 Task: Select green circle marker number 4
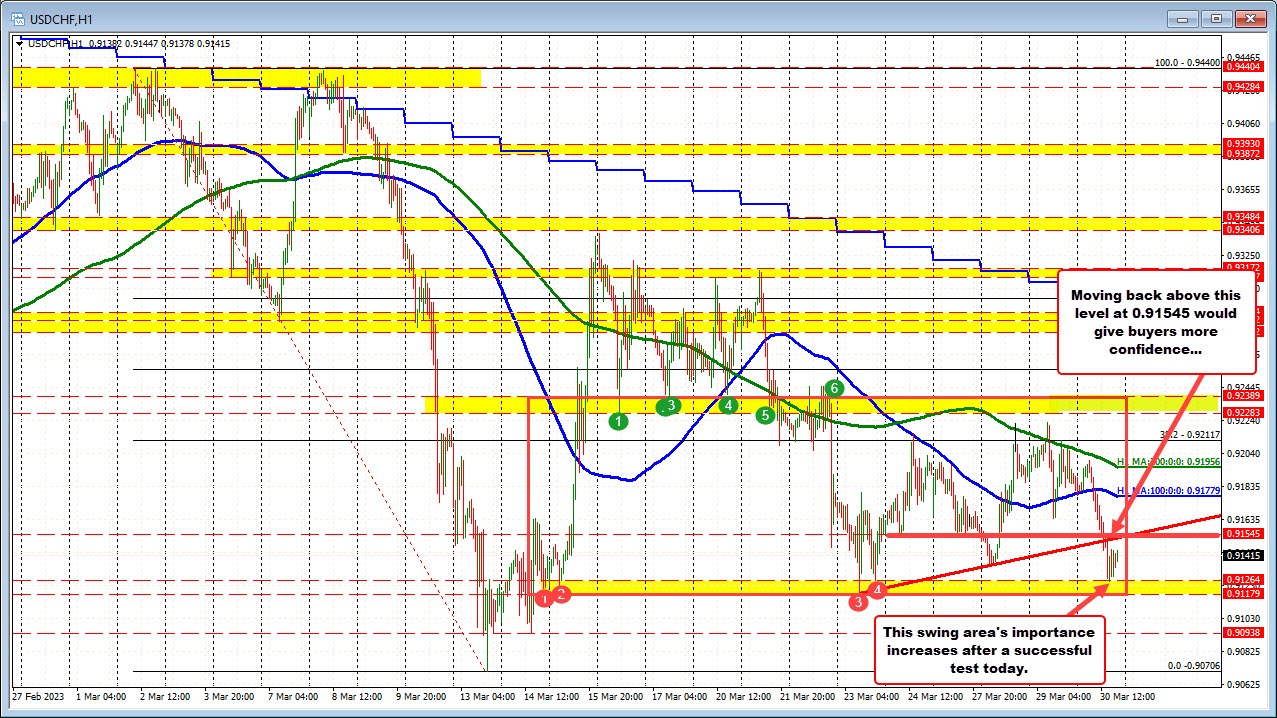[x=728, y=405]
